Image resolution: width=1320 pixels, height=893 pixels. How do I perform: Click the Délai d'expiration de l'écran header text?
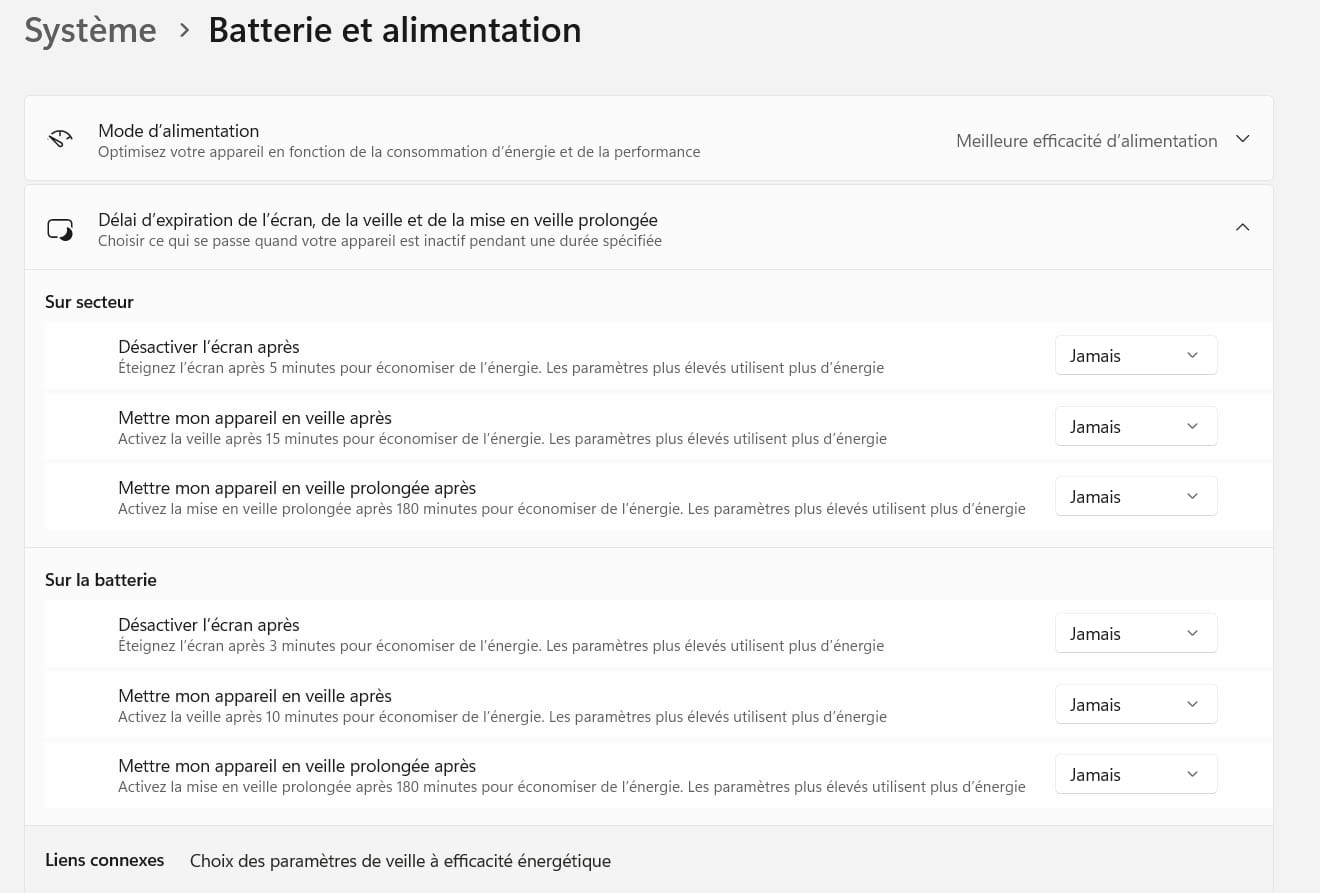click(x=377, y=220)
